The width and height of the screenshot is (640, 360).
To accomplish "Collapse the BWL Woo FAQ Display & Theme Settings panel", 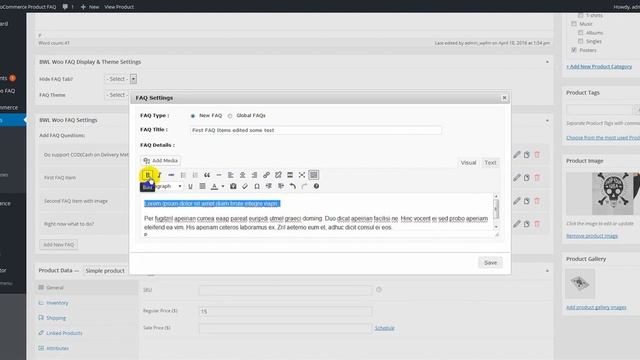I will click(x=547, y=62).
